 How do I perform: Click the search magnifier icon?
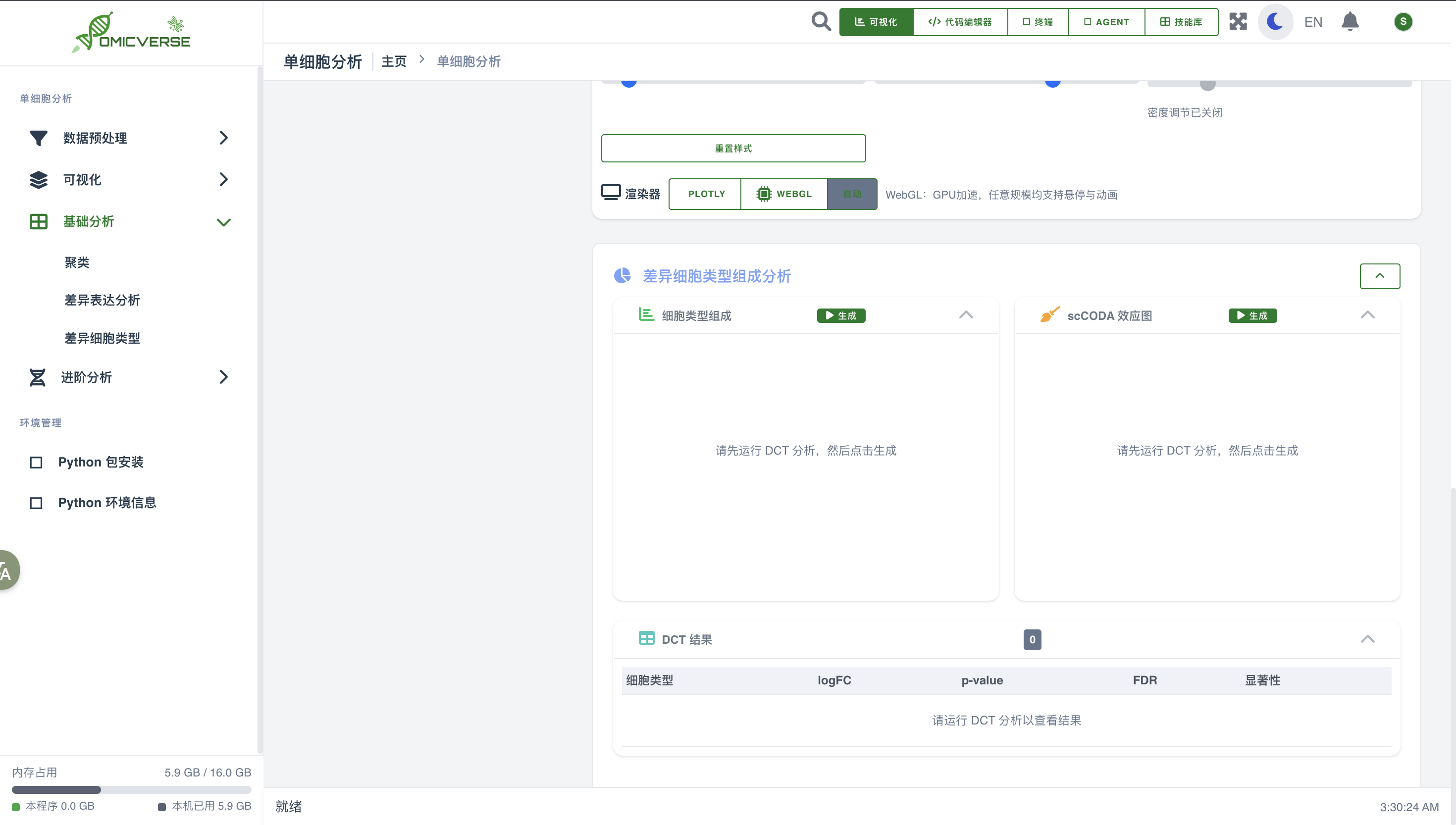820,21
